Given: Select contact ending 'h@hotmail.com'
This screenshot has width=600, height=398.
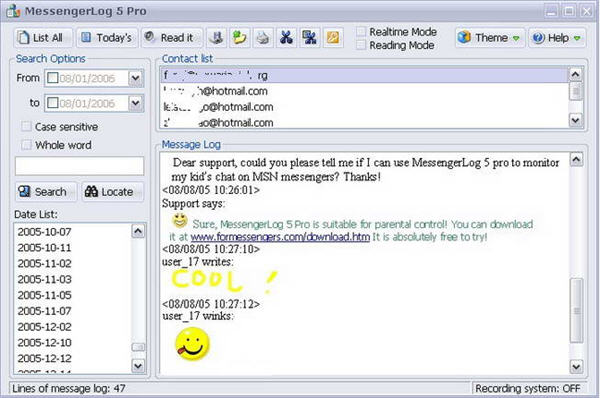Looking at the screenshot, I should tap(364, 91).
